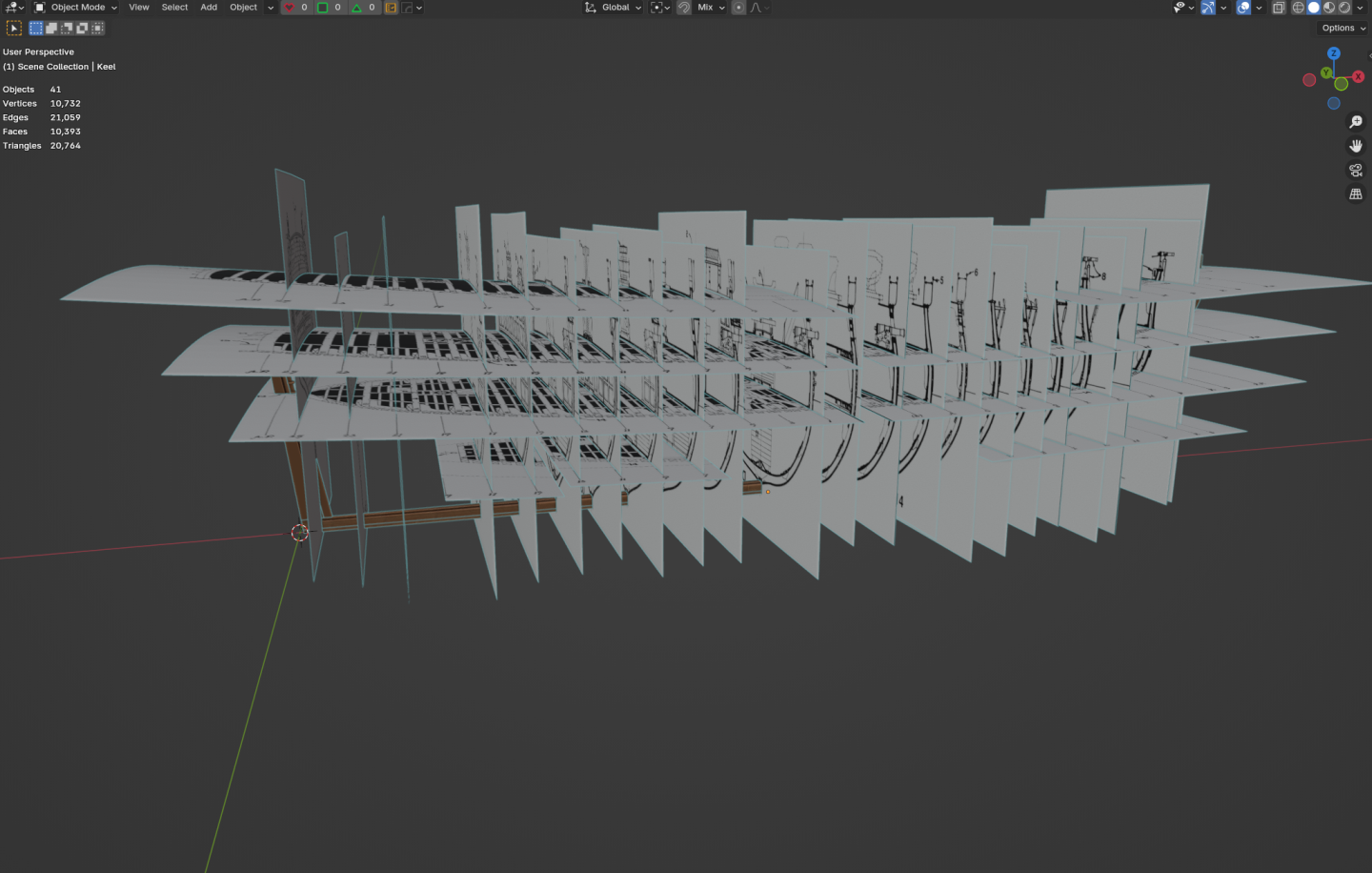Toggle the viewport gizmos button
This screenshot has width=1372, height=873.
click(x=1208, y=7)
